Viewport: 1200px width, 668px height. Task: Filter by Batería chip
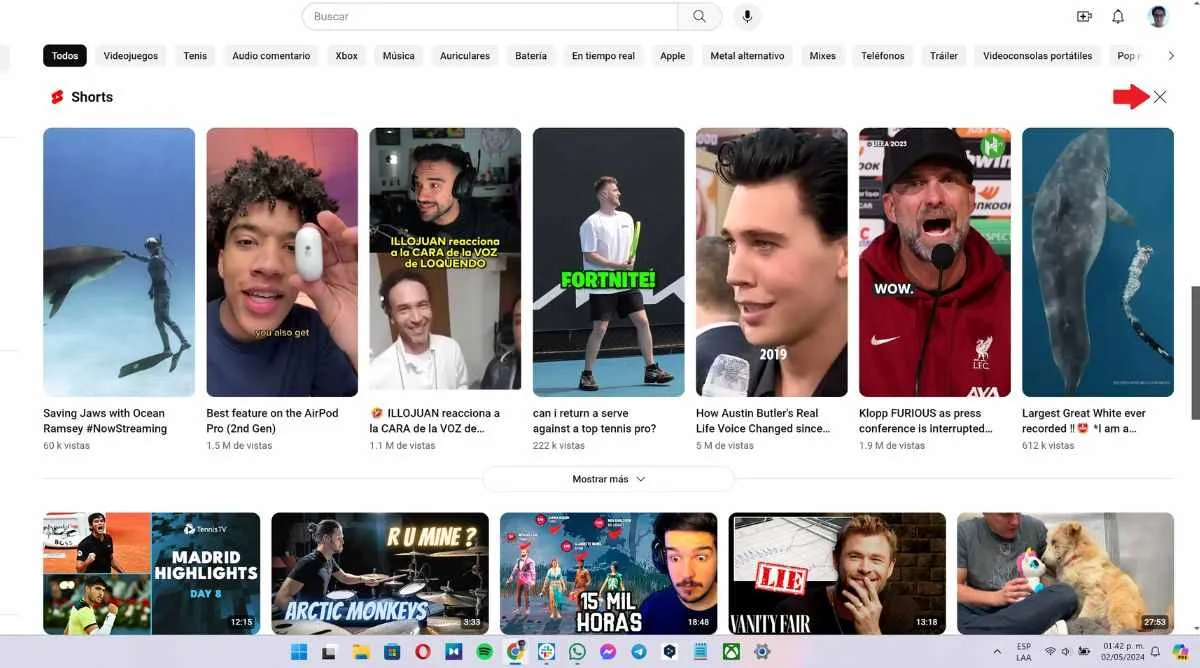click(531, 56)
